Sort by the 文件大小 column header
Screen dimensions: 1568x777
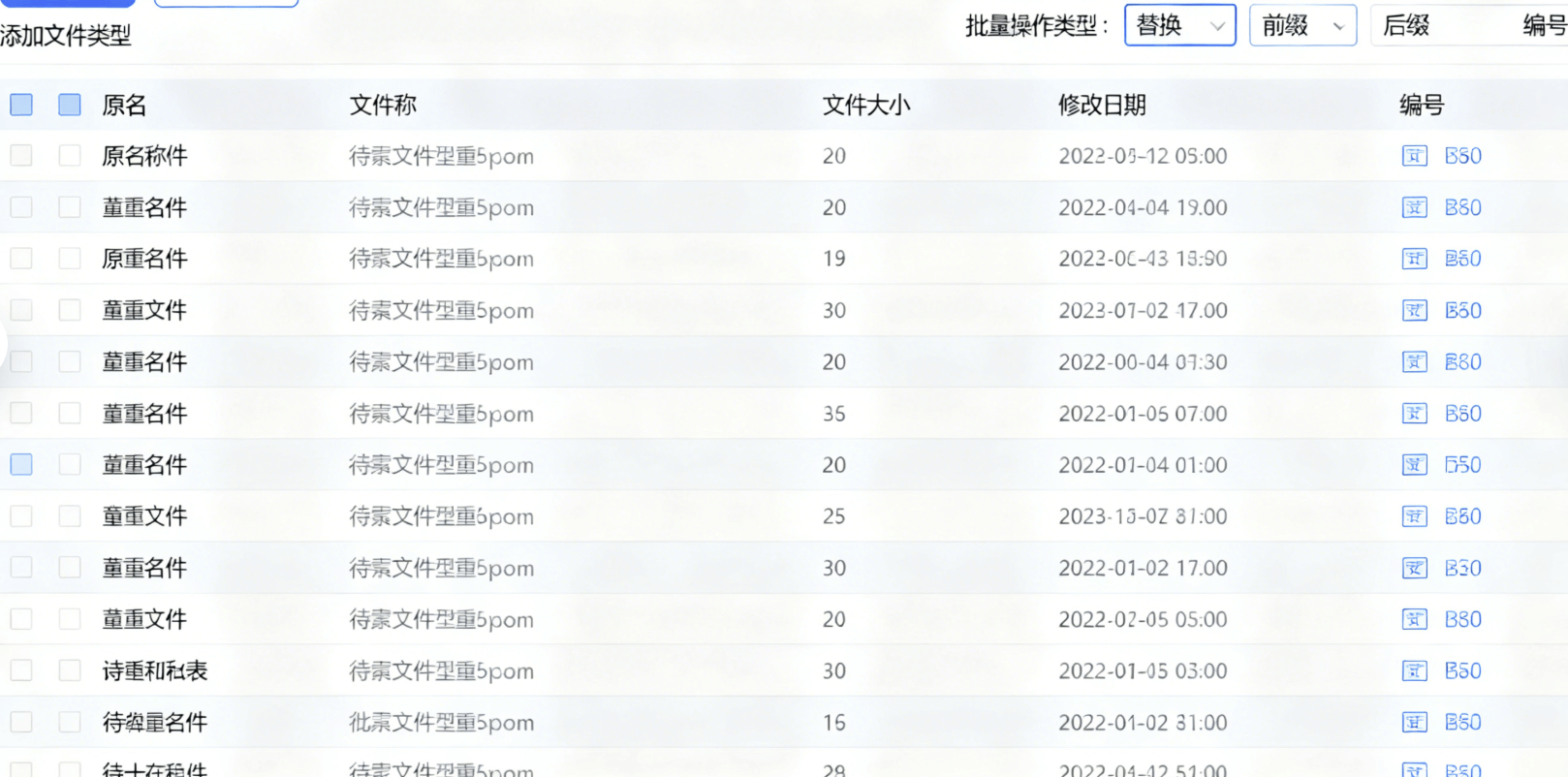pos(866,105)
